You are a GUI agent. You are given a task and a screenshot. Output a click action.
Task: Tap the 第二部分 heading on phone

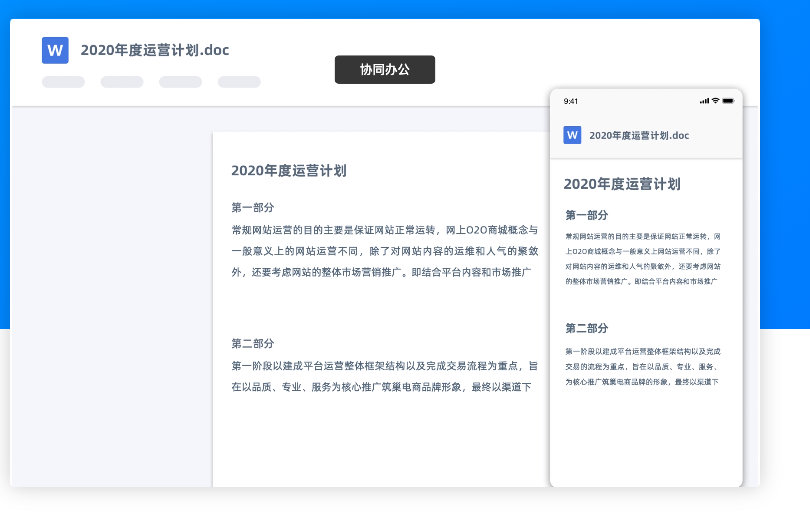pyautogui.click(x=587, y=328)
